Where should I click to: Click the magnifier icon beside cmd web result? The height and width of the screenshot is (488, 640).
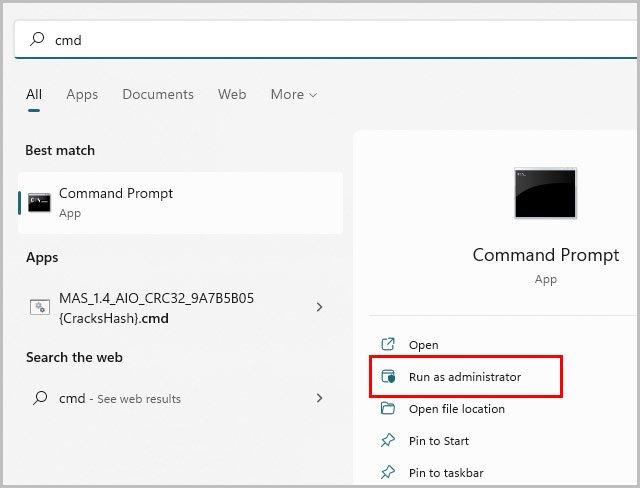(x=40, y=398)
